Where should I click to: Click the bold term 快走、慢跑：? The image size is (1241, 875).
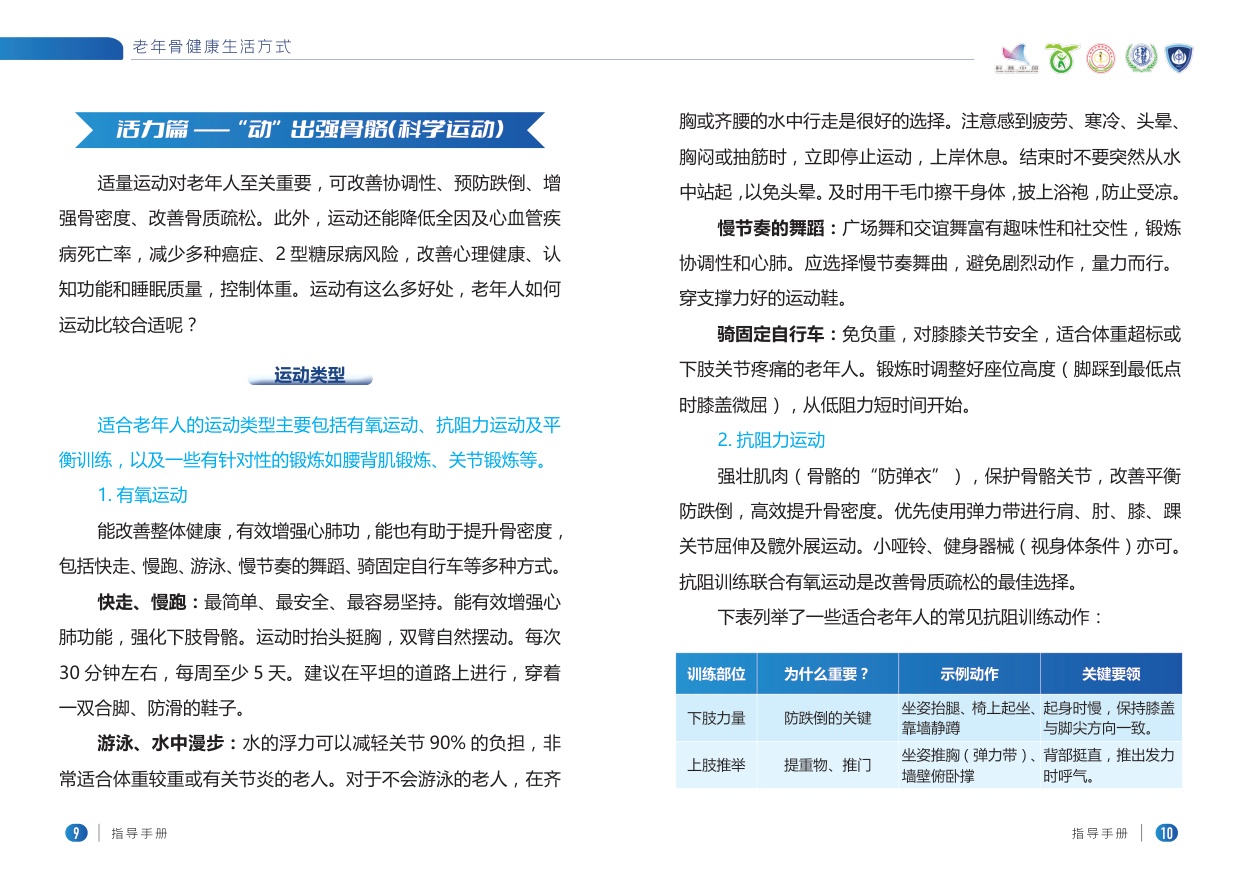coord(150,602)
